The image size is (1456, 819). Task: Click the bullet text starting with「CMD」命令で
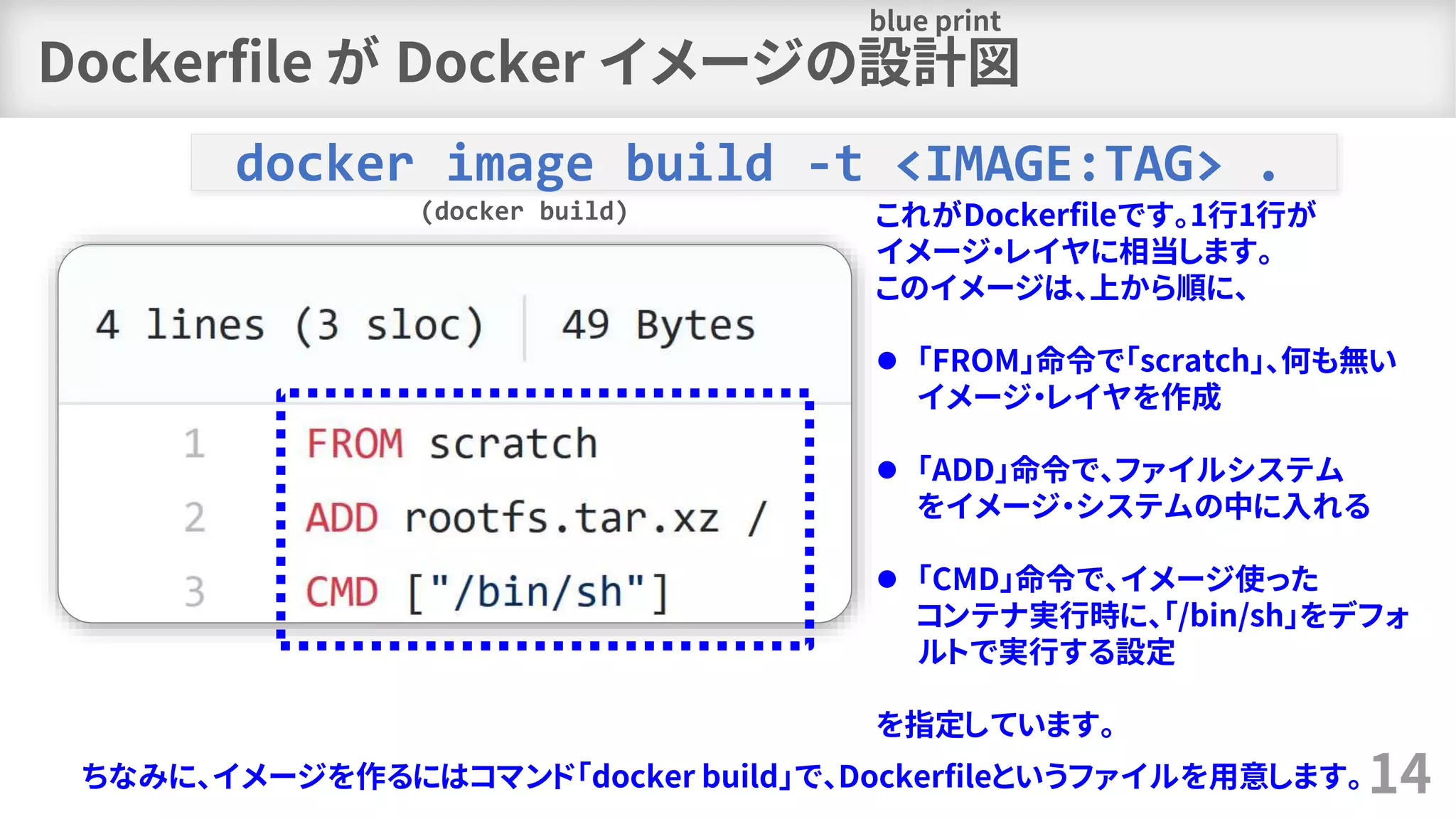click(1163, 615)
